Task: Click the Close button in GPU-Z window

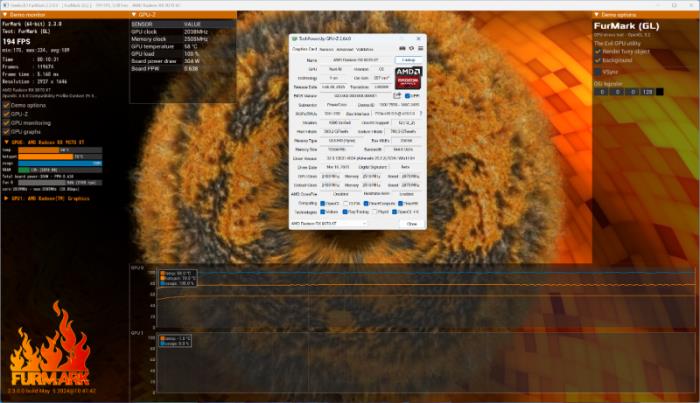Action: 411,224
